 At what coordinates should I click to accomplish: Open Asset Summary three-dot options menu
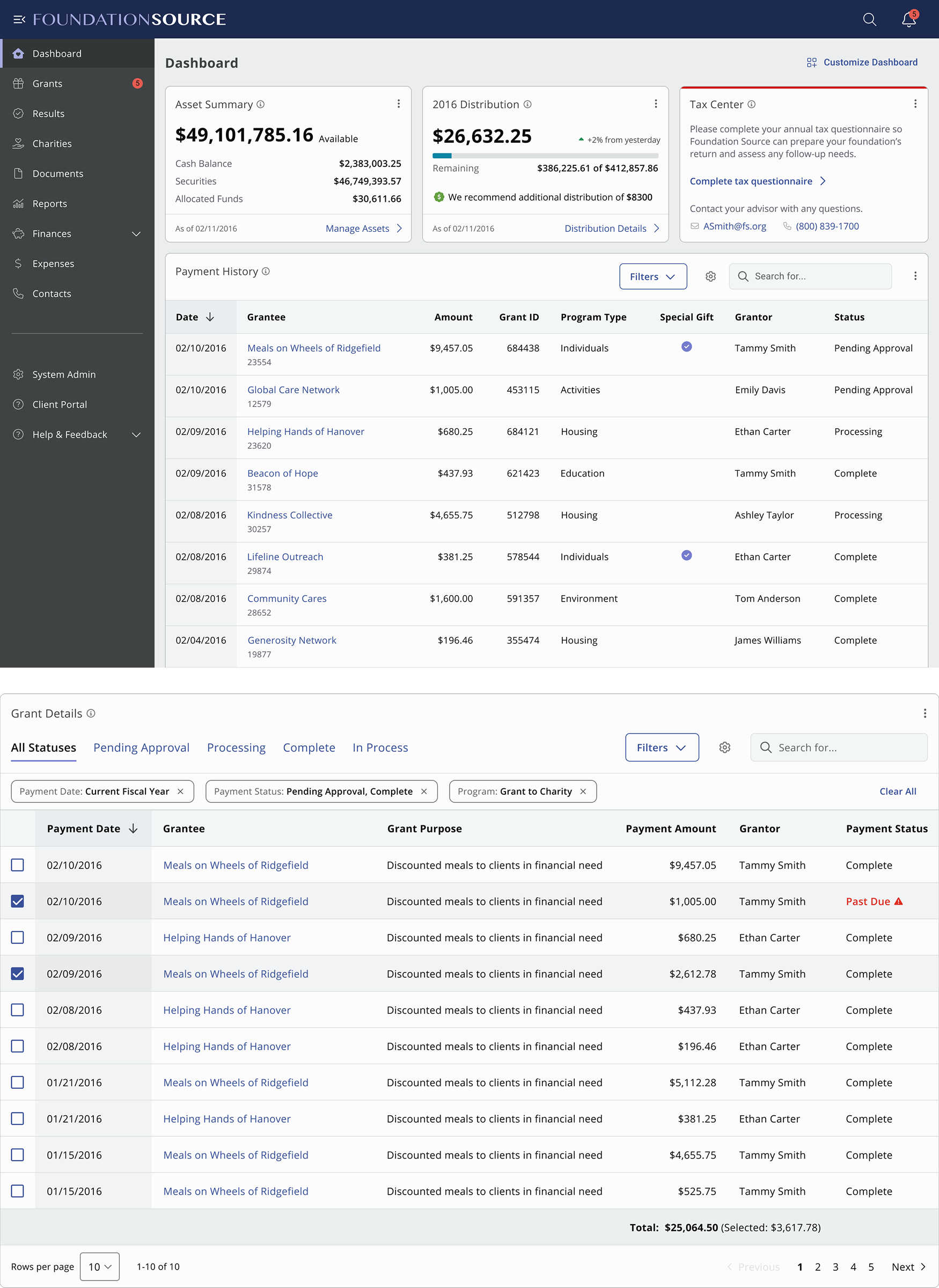[x=399, y=104]
